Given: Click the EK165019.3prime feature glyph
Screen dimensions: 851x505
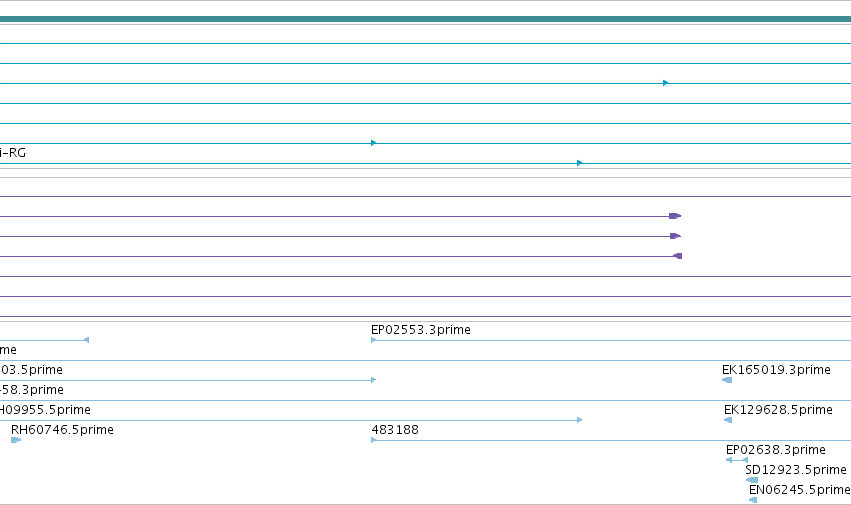Looking at the screenshot, I should pos(727,380).
